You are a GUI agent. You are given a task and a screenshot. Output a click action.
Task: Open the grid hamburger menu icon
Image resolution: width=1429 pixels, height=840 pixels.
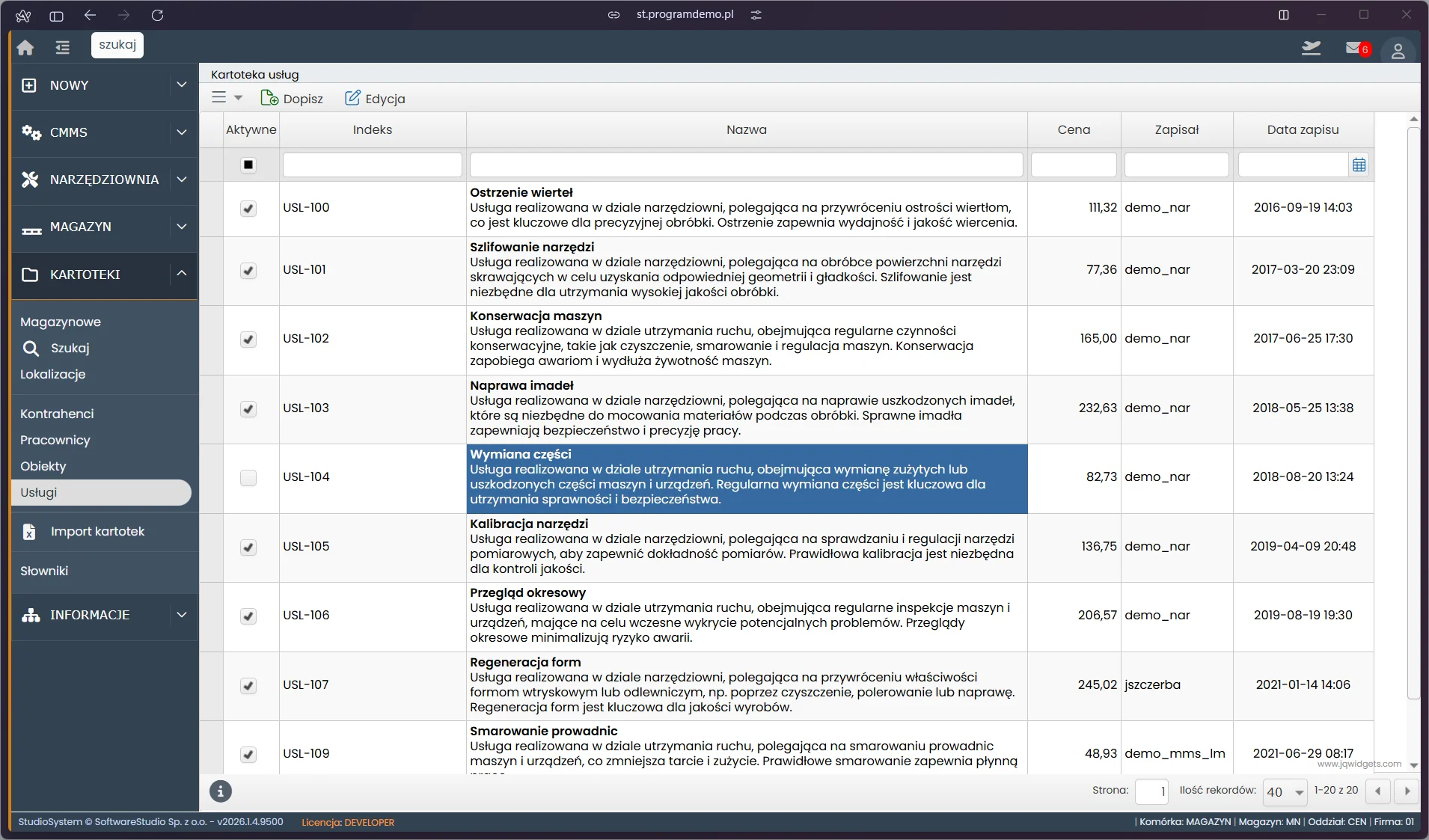point(219,97)
